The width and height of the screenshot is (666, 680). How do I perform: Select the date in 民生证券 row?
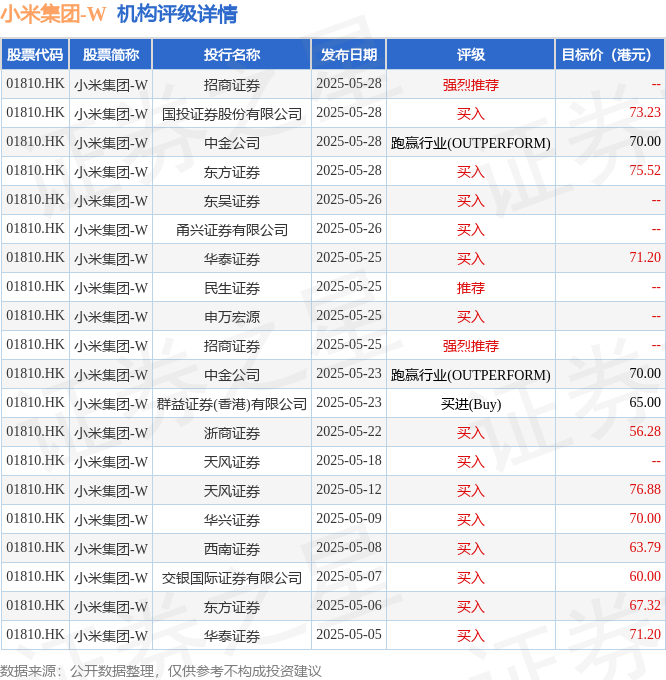[x=349, y=287]
